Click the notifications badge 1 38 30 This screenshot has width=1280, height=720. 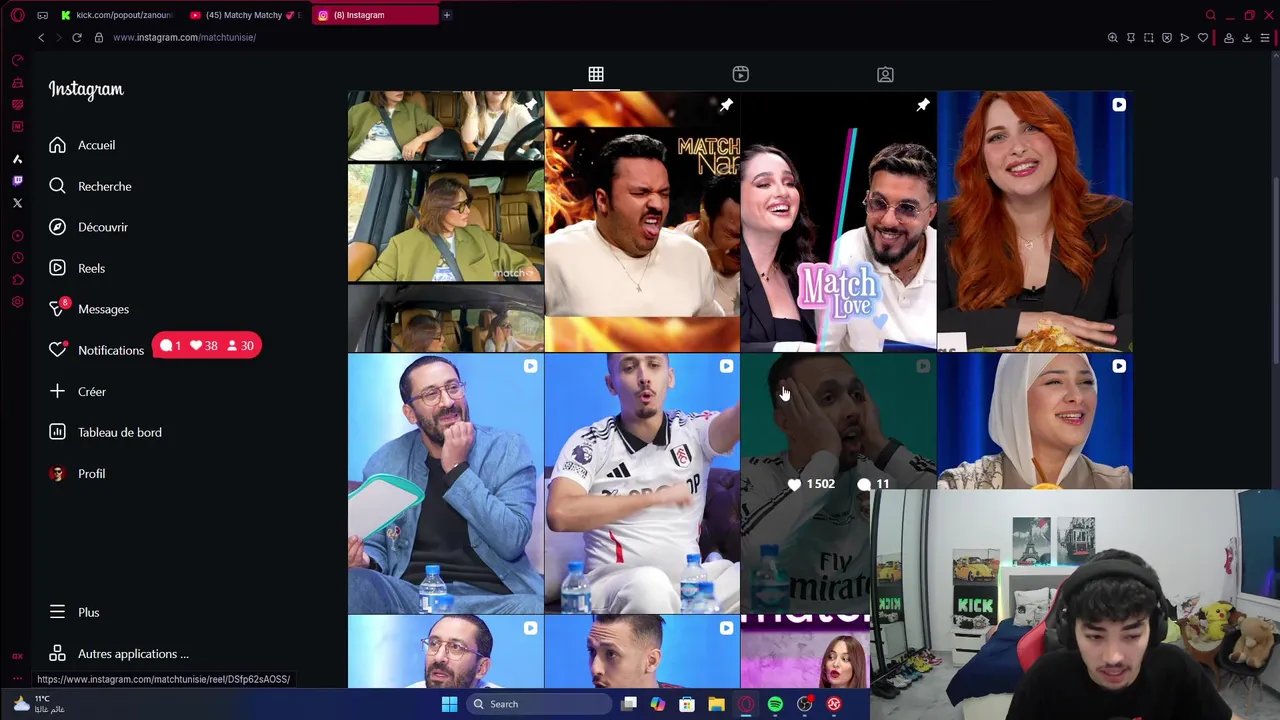[x=207, y=346]
